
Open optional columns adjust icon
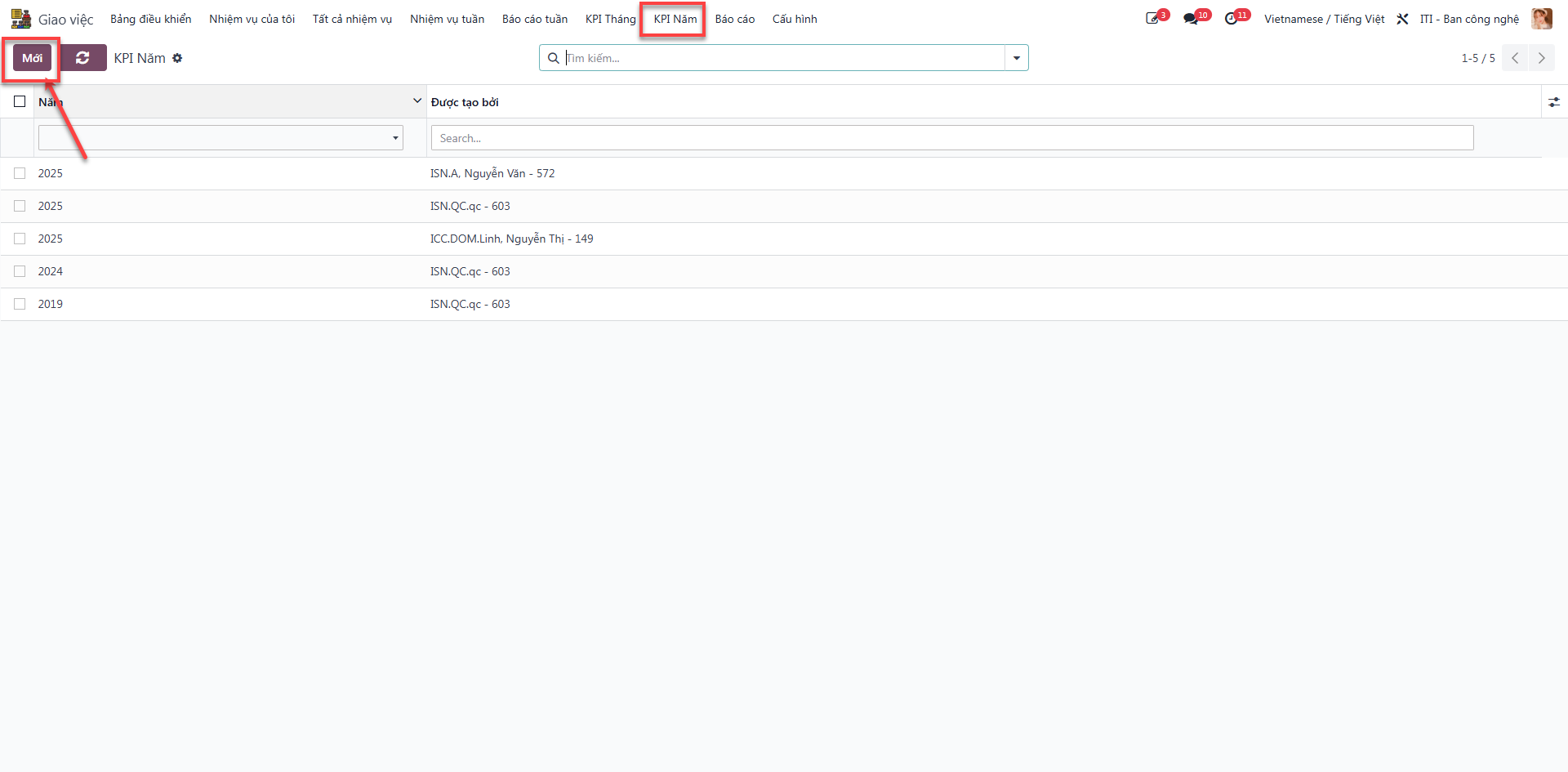click(x=1554, y=102)
